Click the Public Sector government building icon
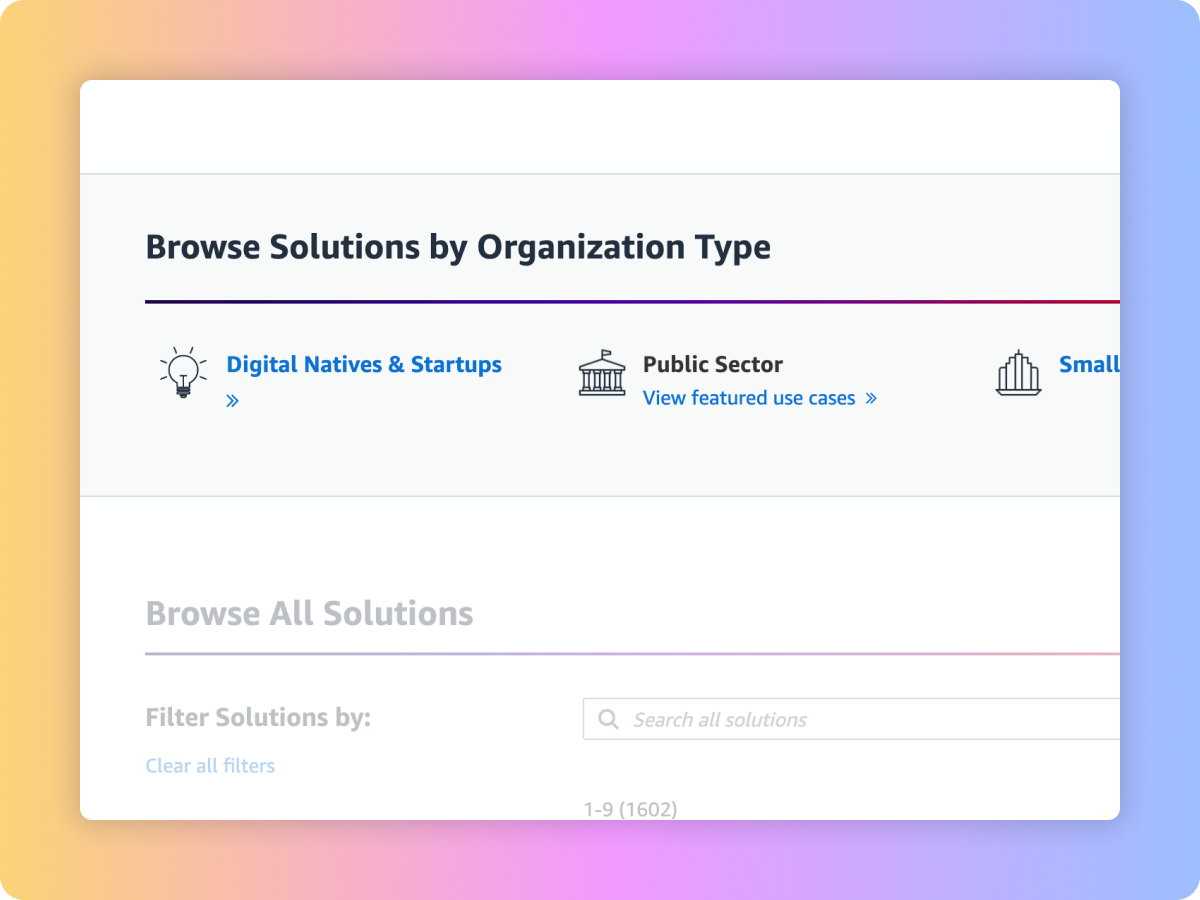Viewport: 1200px width, 900px height. click(x=601, y=373)
